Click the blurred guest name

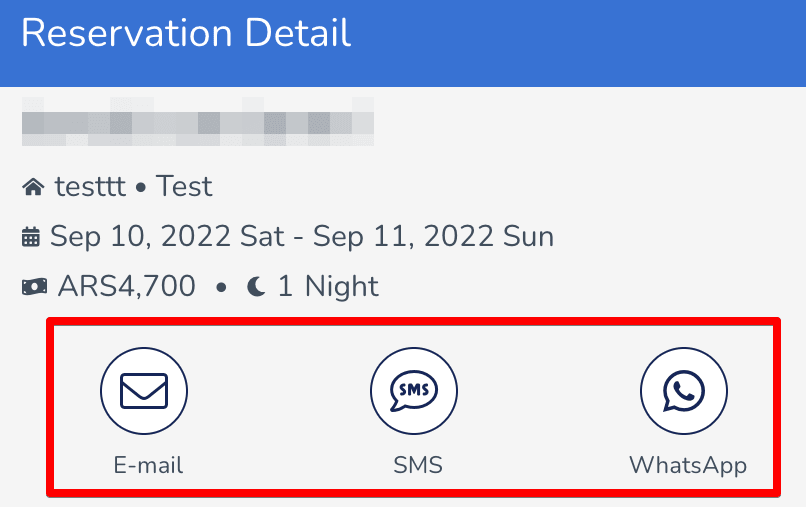click(198, 122)
